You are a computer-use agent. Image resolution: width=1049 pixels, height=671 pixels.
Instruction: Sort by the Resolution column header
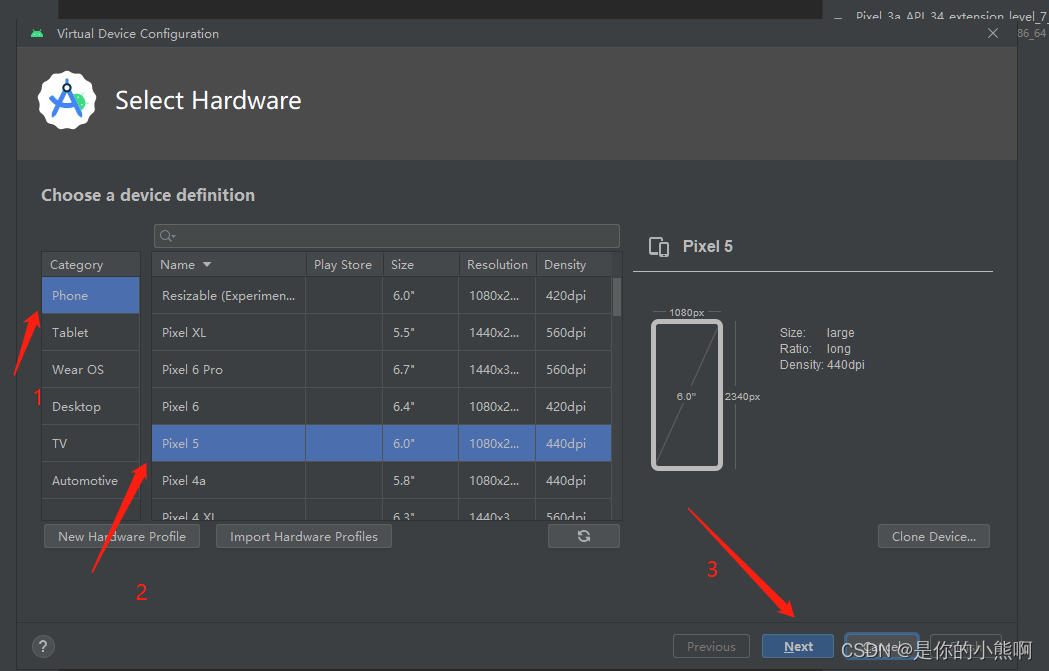[x=497, y=265]
